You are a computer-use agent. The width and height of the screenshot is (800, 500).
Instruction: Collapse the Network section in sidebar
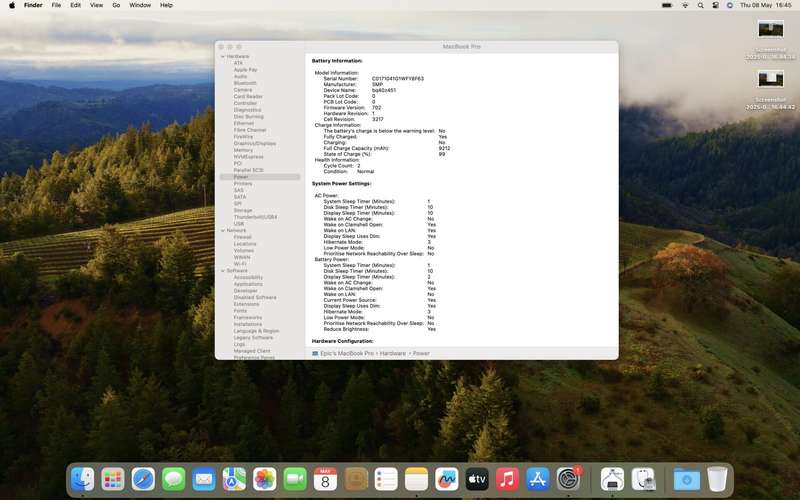[x=223, y=231]
